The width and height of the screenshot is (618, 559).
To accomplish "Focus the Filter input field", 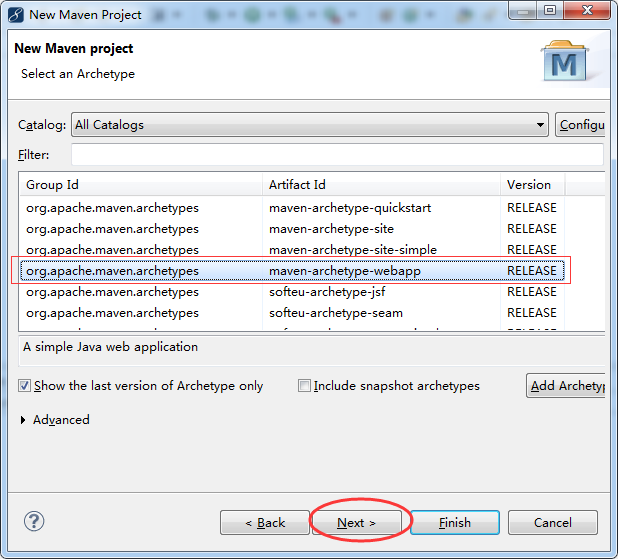I will point(337,155).
